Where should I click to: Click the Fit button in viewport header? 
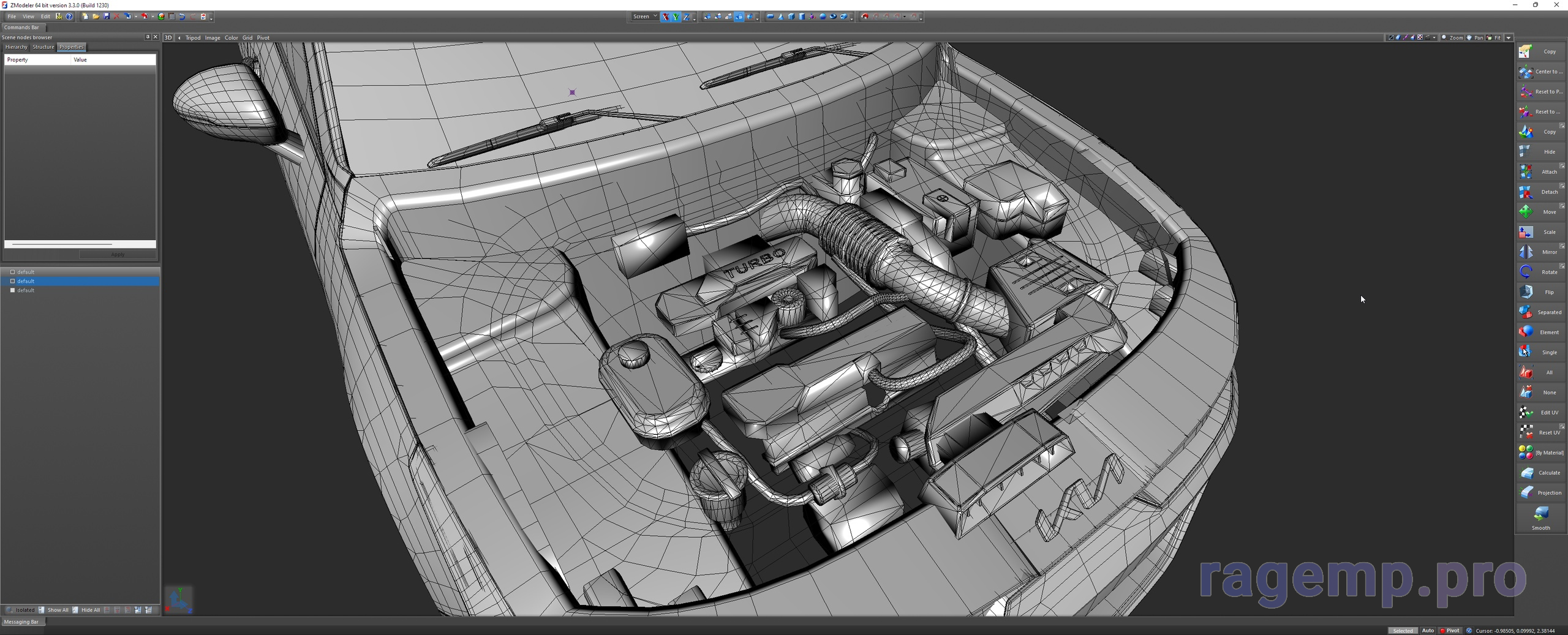coord(1494,37)
